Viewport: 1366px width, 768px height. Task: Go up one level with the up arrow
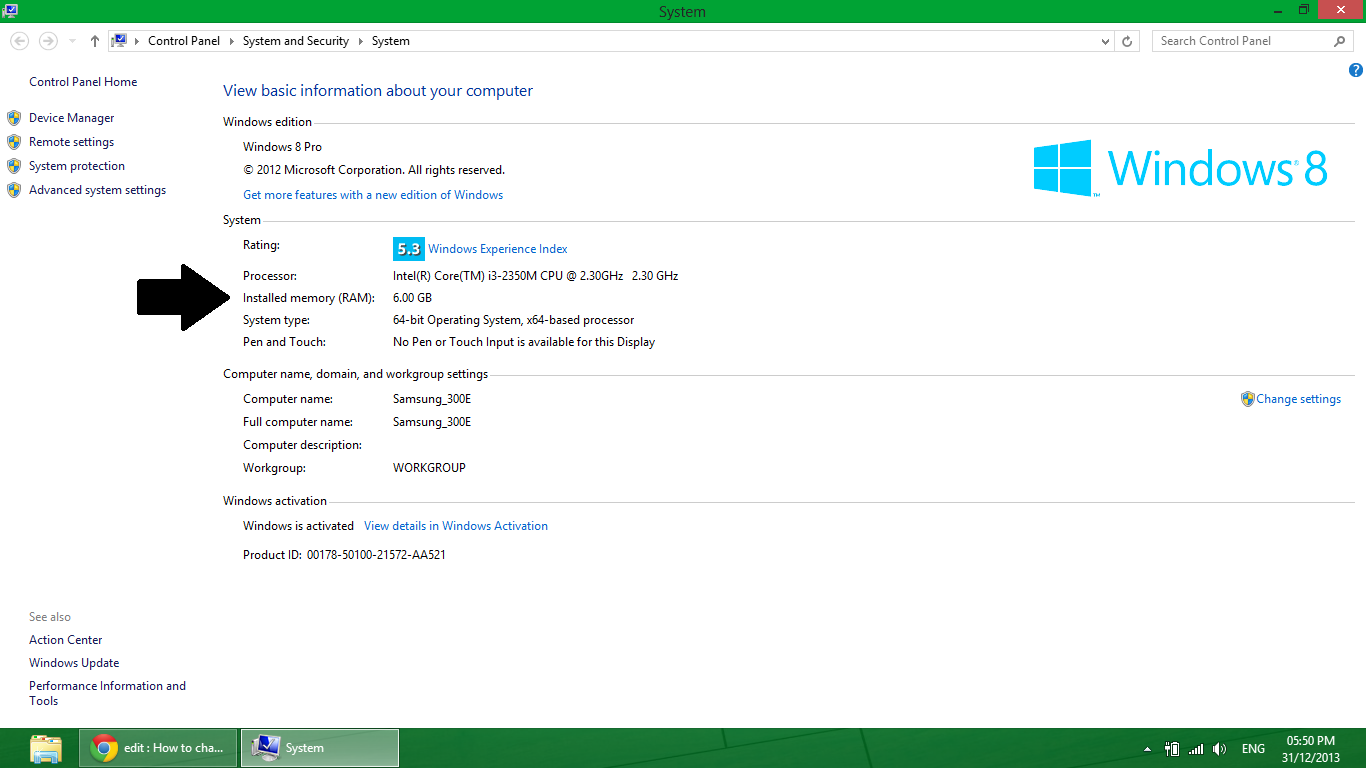coord(94,41)
